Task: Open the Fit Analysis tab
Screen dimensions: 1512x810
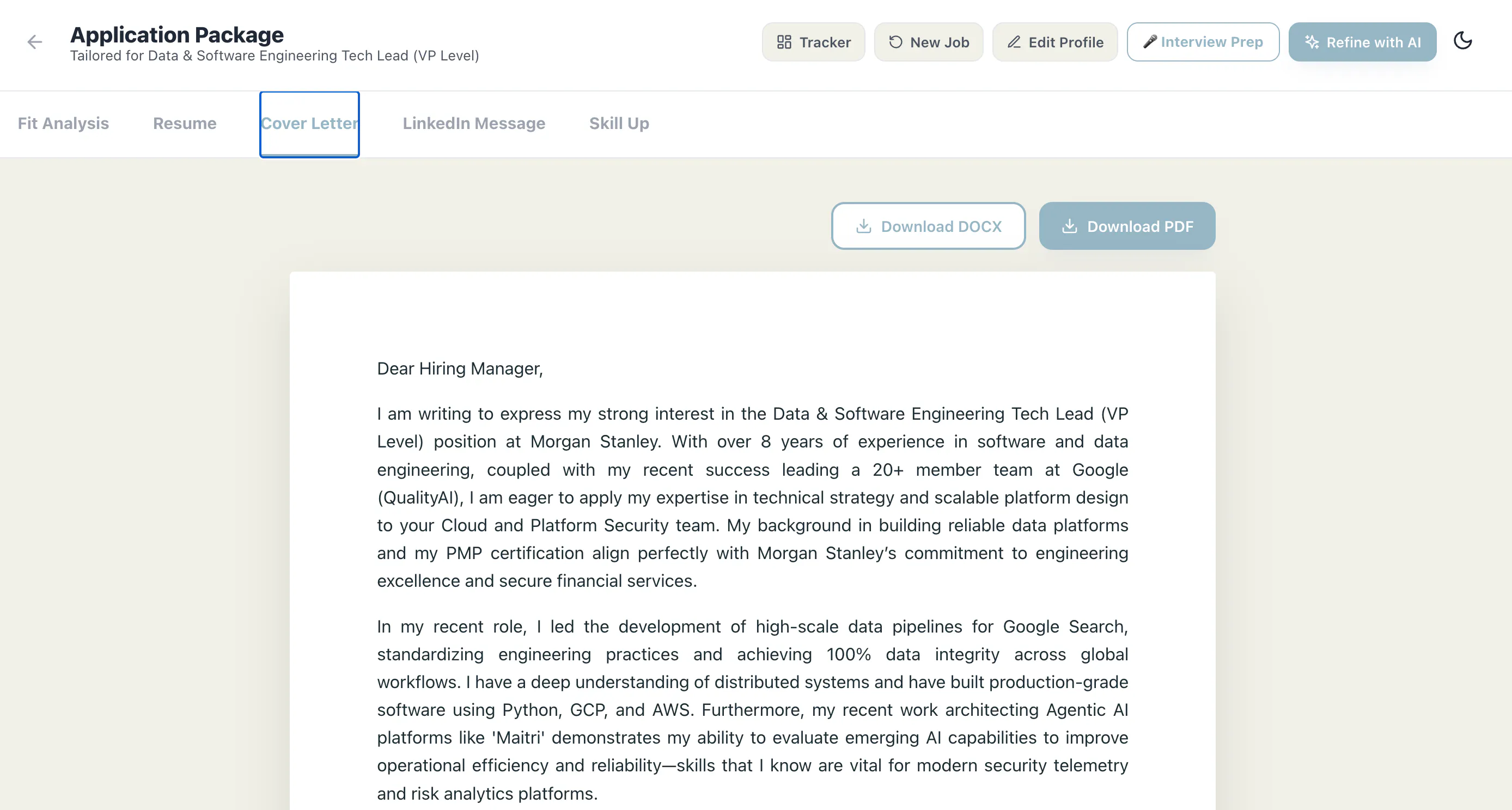Action: [x=63, y=123]
